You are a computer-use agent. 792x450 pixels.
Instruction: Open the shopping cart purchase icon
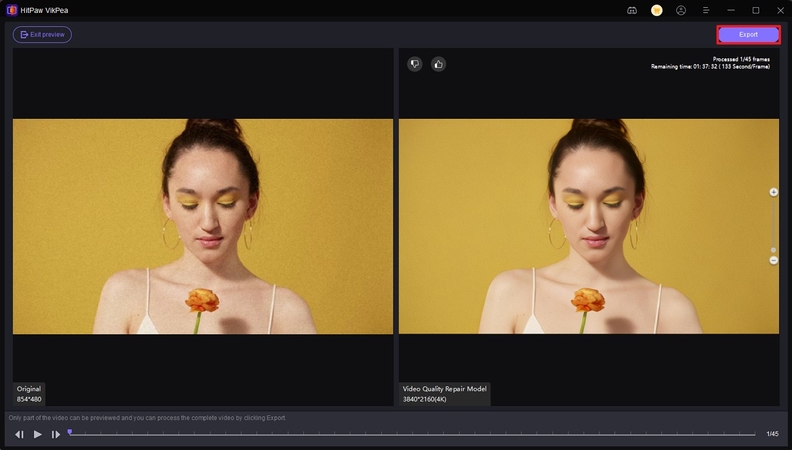[x=657, y=10]
